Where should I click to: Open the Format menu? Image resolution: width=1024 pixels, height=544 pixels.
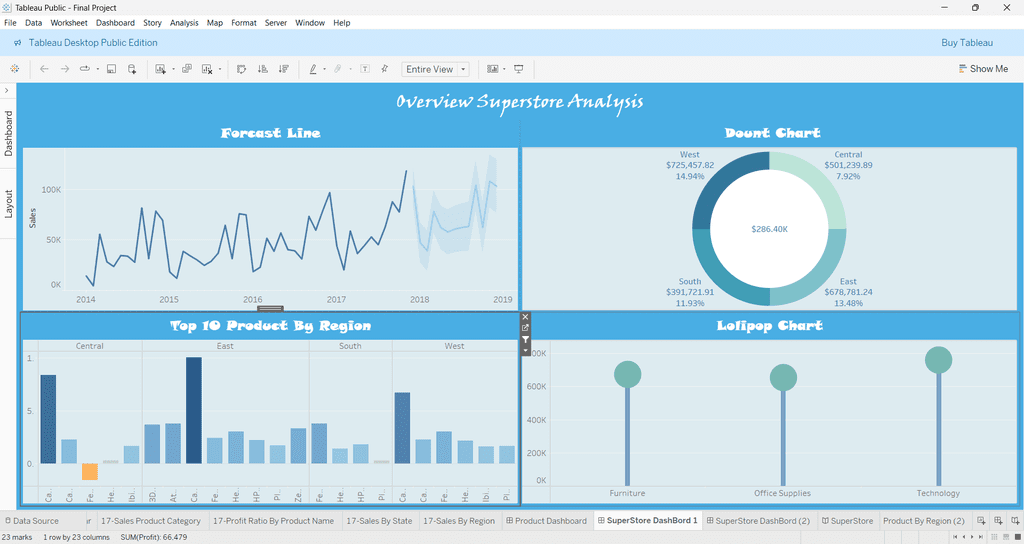click(x=244, y=23)
